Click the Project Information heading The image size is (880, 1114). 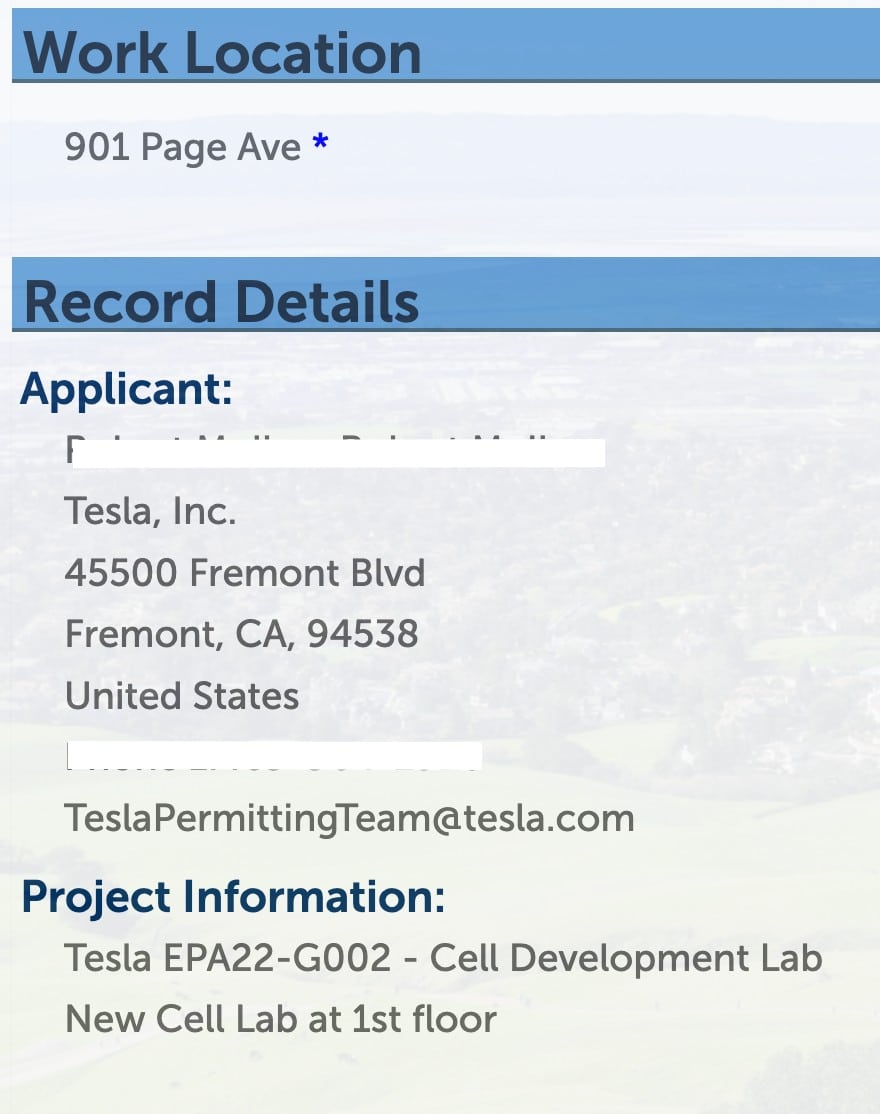click(233, 897)
